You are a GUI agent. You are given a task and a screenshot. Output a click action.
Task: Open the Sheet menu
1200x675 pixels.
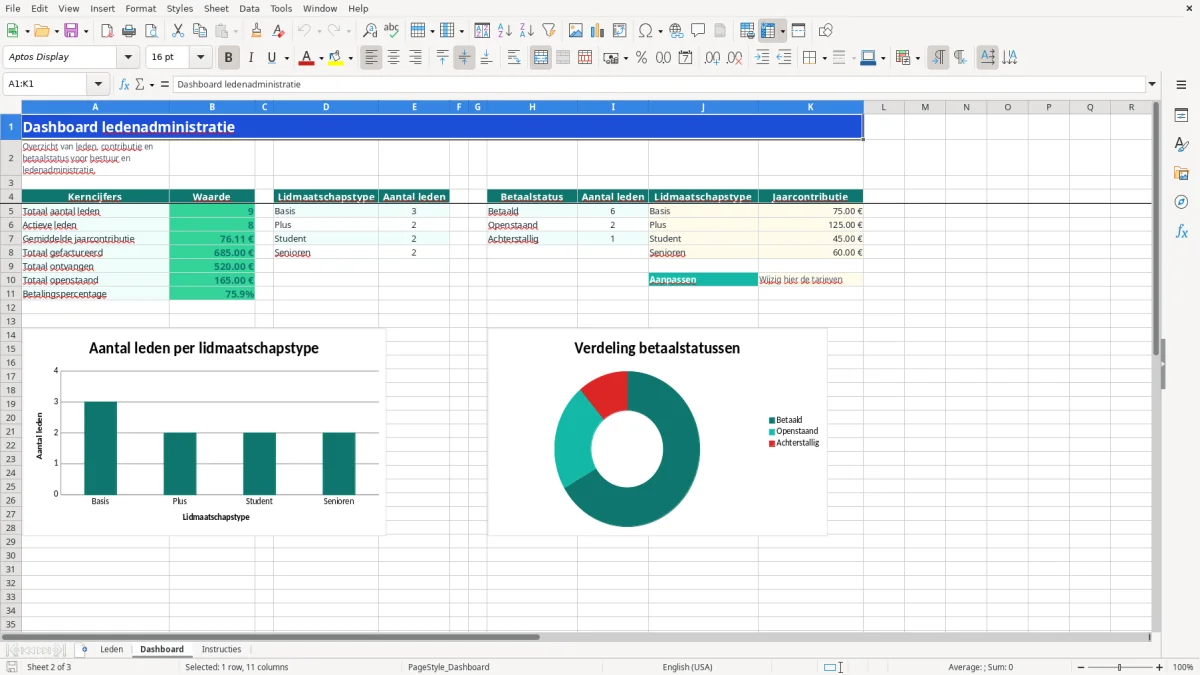pyautogui.click(x=216, y=8)
